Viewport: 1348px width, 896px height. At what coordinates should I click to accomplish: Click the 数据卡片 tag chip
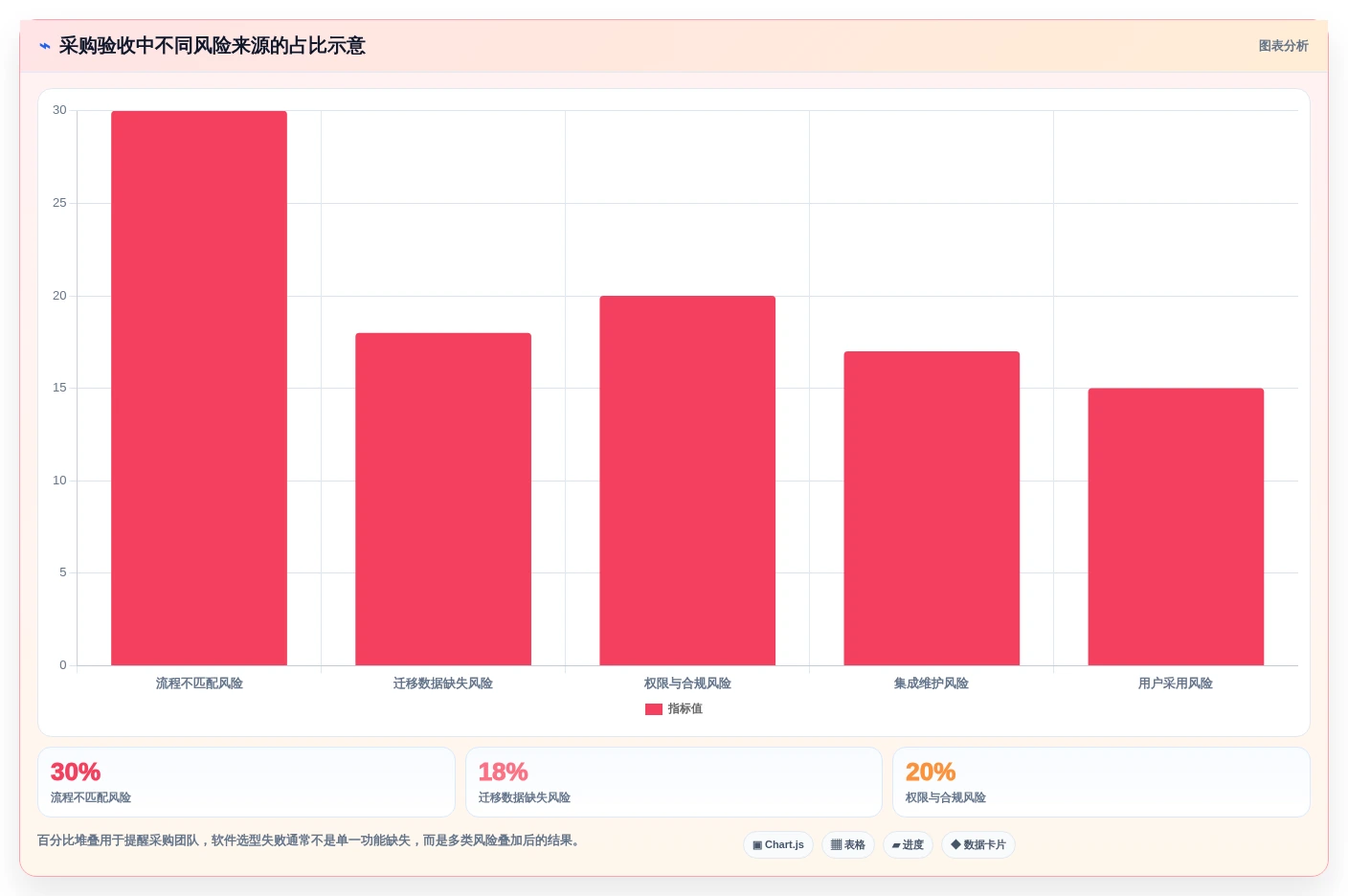978,845
